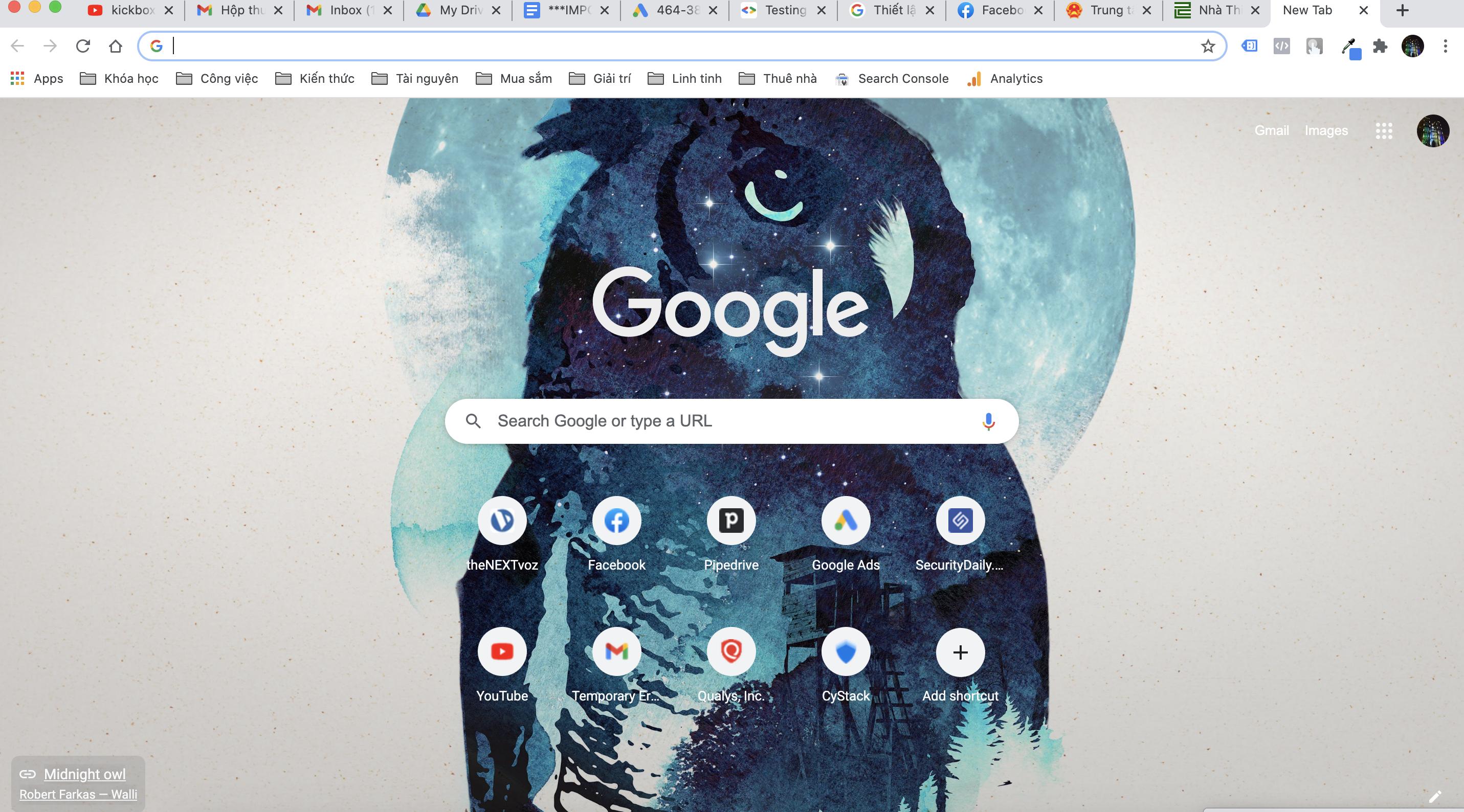Open the Analytics bookmark
The image size is (1464, 812).
click(x=1004, y=78)
